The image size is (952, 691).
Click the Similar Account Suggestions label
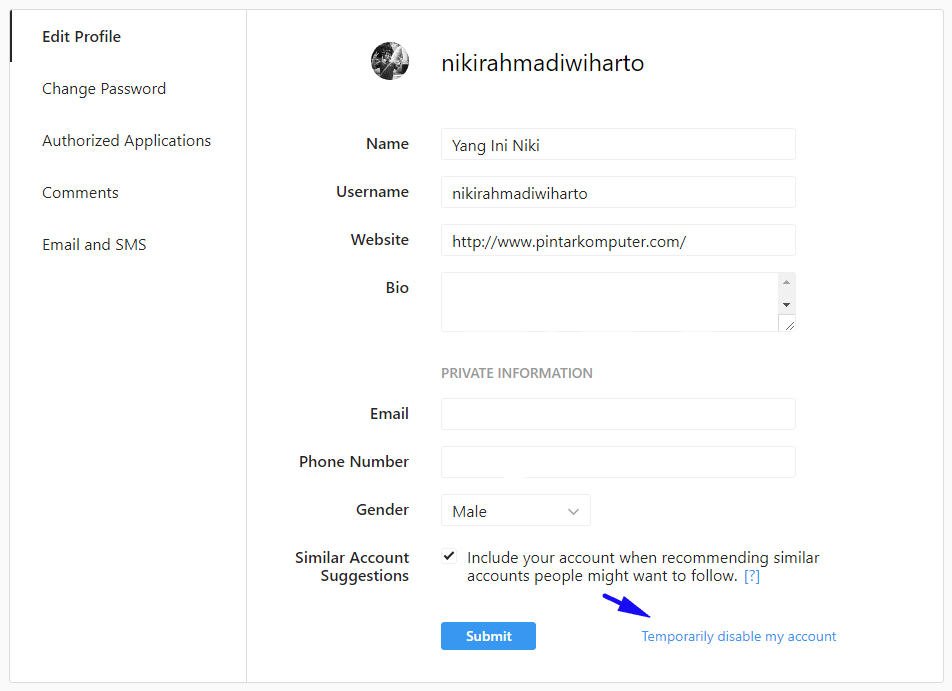click(x=352, y=567)
